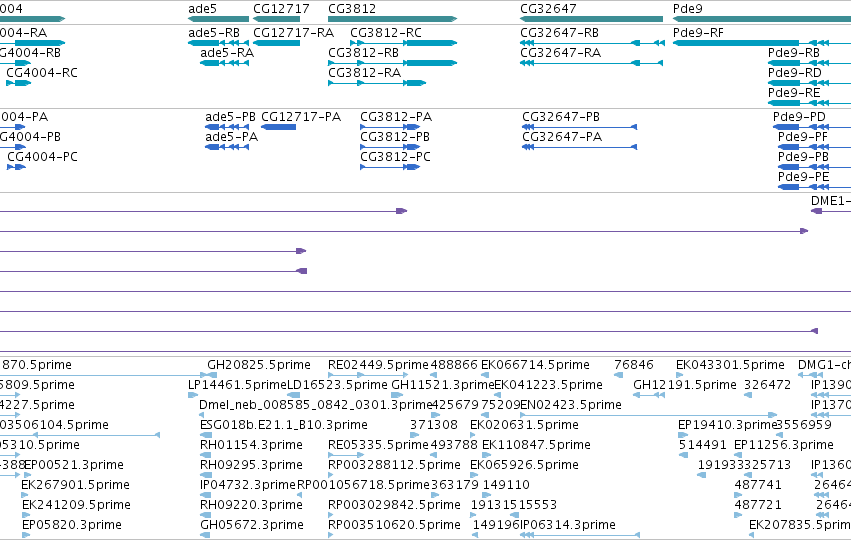Select transcript CG4004-RB
The height and width of the screenshot is (540, 851).
pyautogui.click(x=15, y=63)
